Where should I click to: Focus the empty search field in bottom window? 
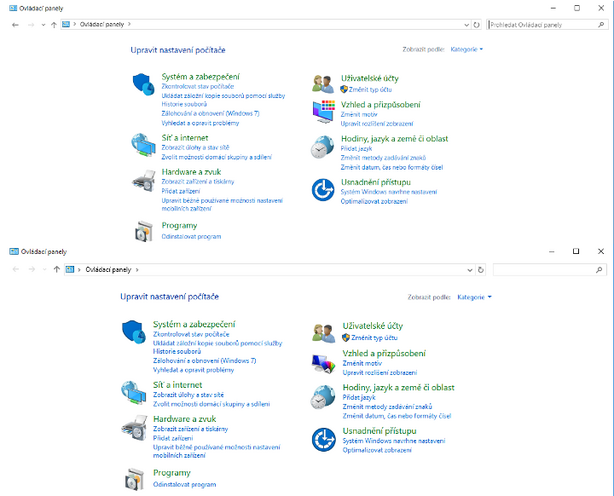[550, 270]
